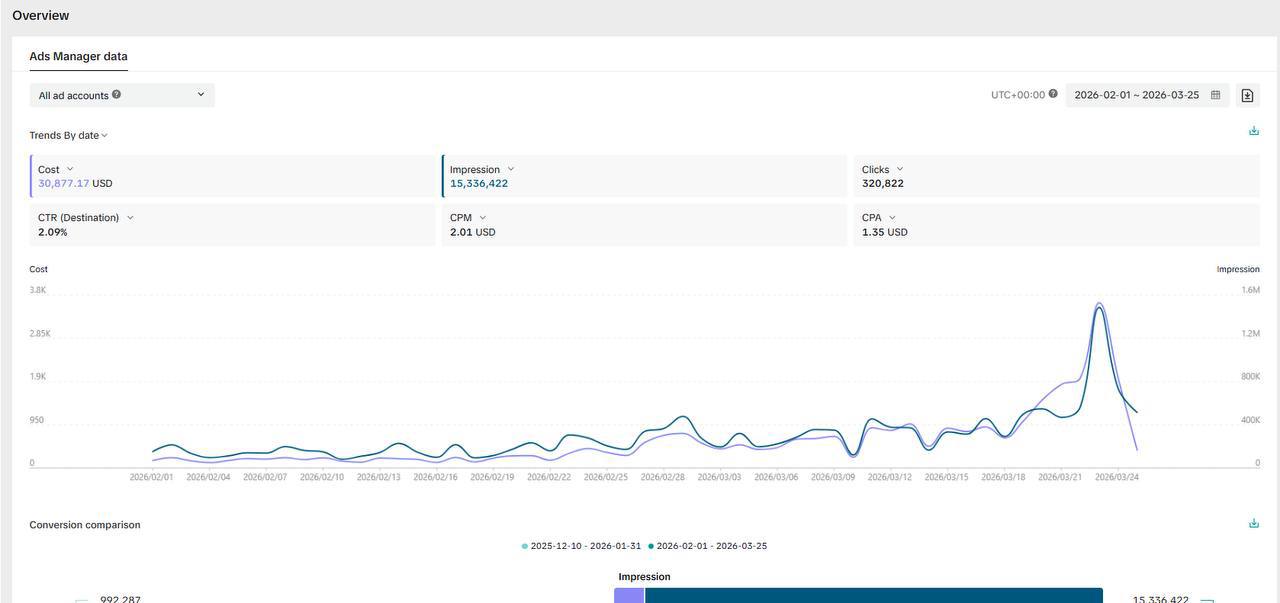This screenshot has height=603, width=1280.
Task: Open the CPA metric dropdown
Action: [x=892, y=217]
